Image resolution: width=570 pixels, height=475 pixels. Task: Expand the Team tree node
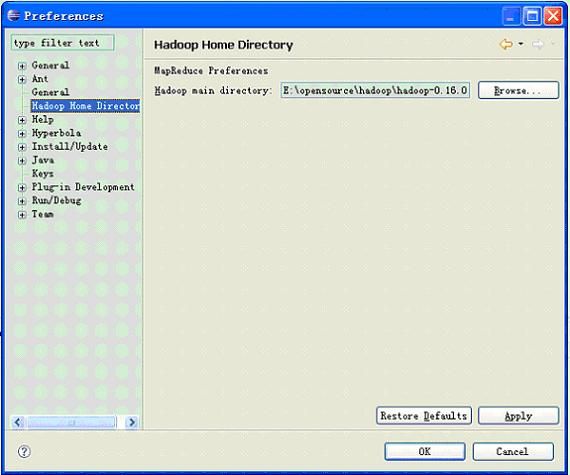tap(22, 215)
